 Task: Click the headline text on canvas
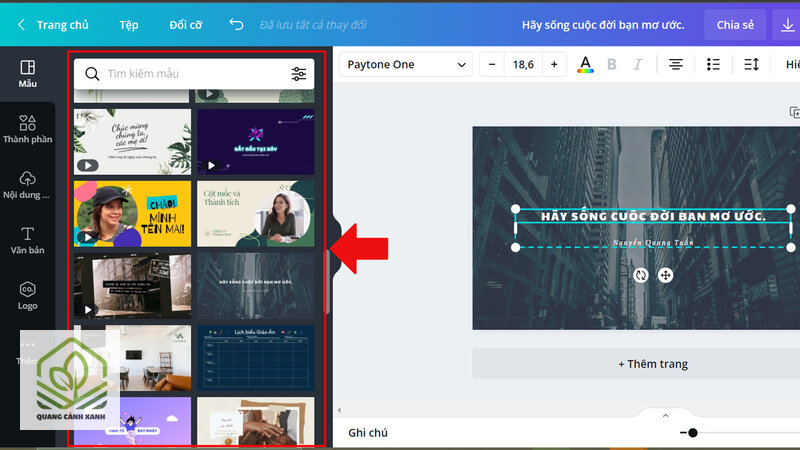(653, 216)
